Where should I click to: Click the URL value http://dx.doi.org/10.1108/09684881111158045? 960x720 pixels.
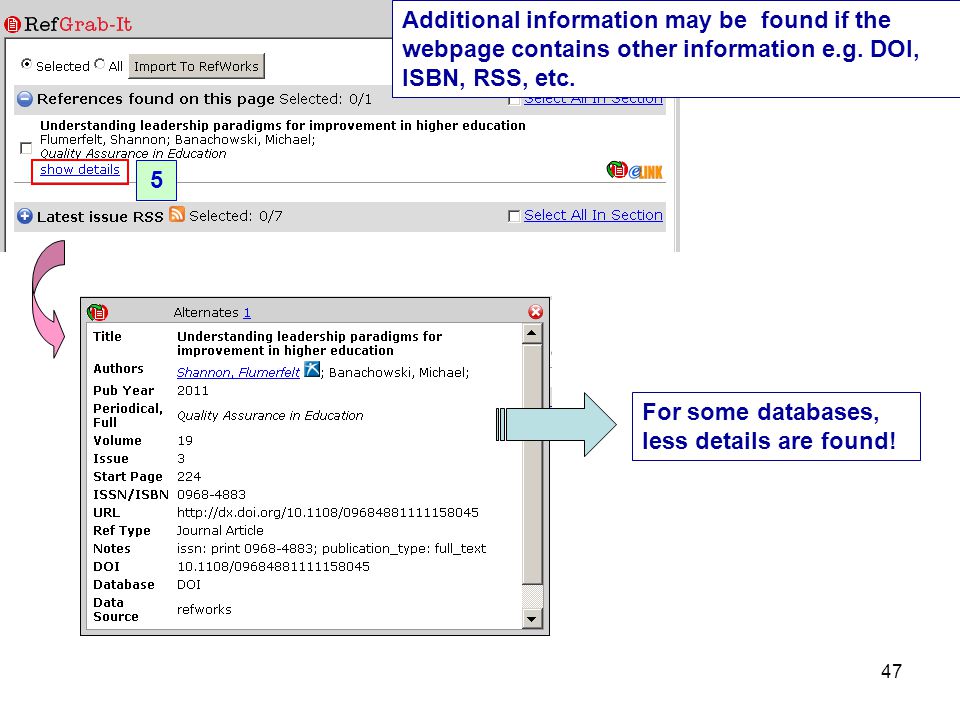328,512
